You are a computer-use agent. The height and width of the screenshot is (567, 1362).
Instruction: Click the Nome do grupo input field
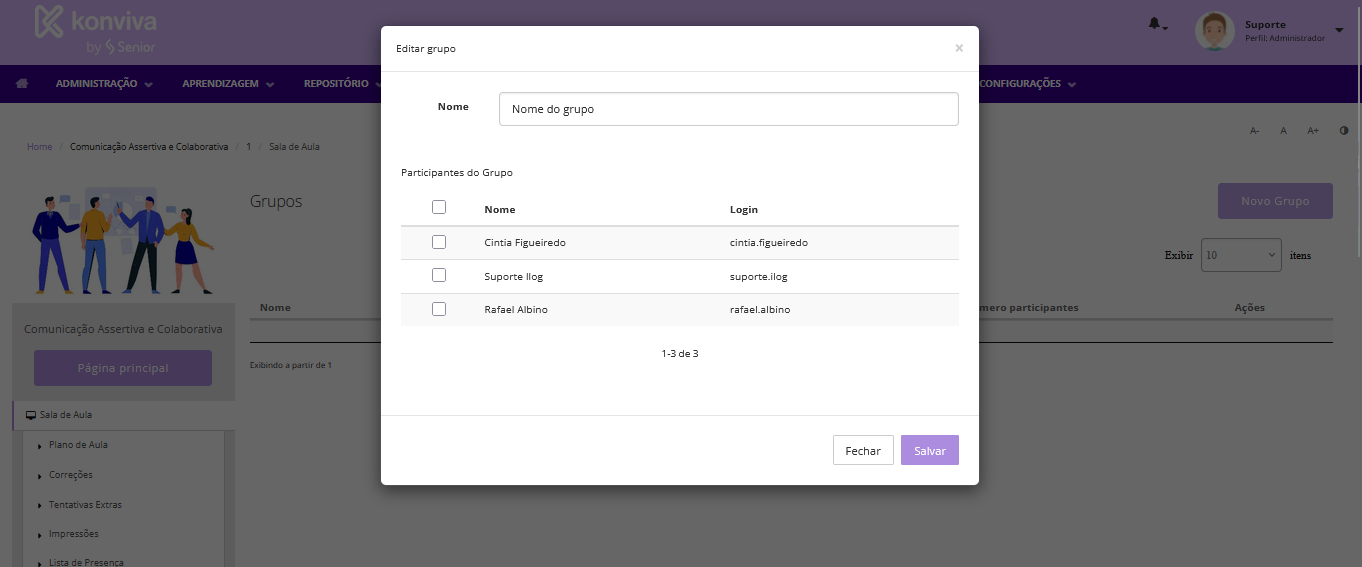click(x=728, y=109)
